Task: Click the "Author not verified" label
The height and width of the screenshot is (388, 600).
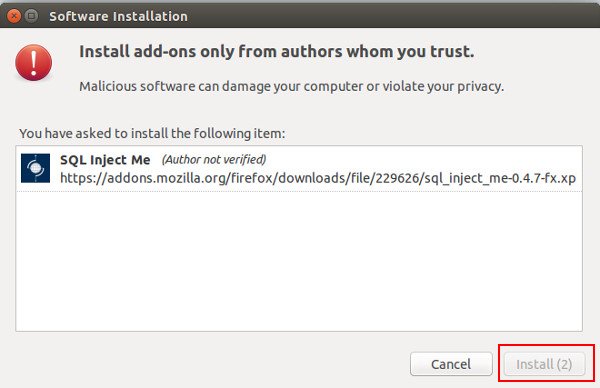Action: 214,159
